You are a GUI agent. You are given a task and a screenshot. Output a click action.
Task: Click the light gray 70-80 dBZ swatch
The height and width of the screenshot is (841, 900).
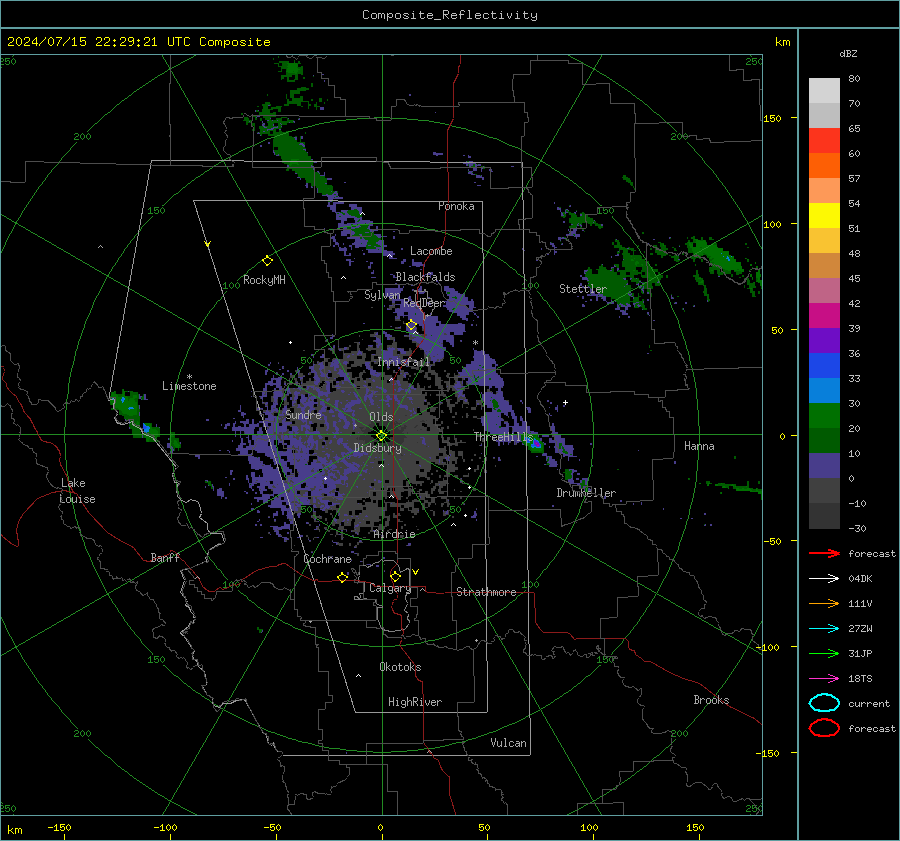click(x=824, y=91)
